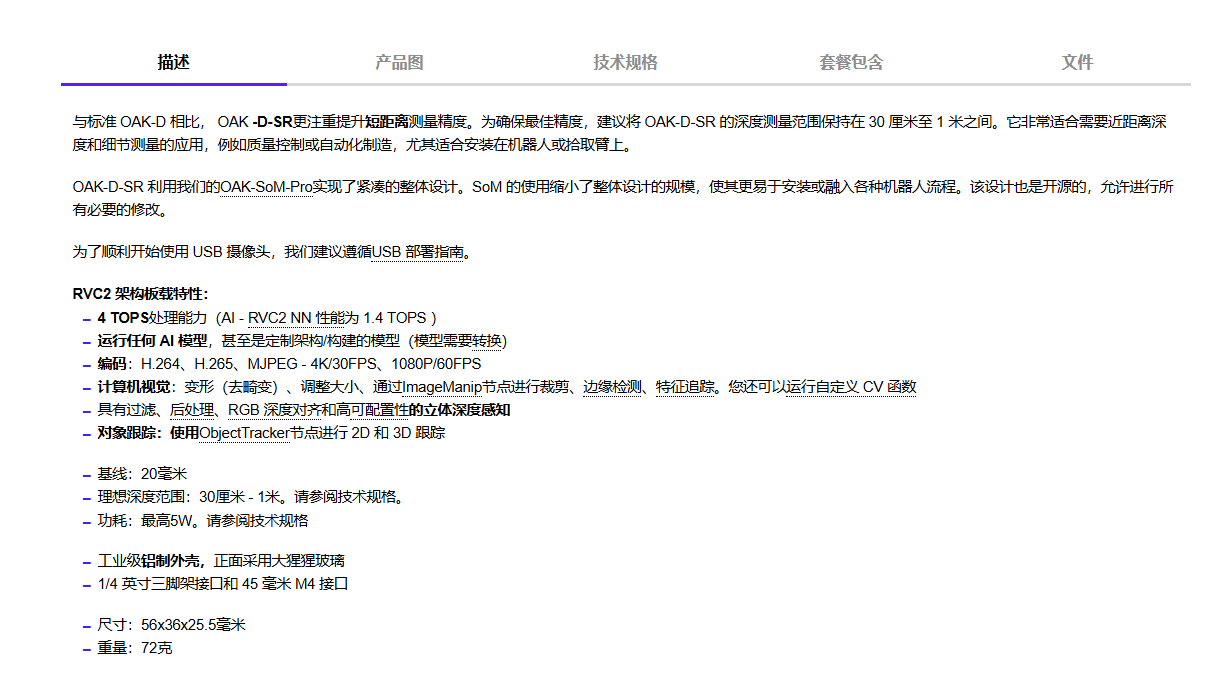The width and height of the screenshot is (1229, 677).
Task: Click the 短距离 bold text
Action: (x=387, y=122)
